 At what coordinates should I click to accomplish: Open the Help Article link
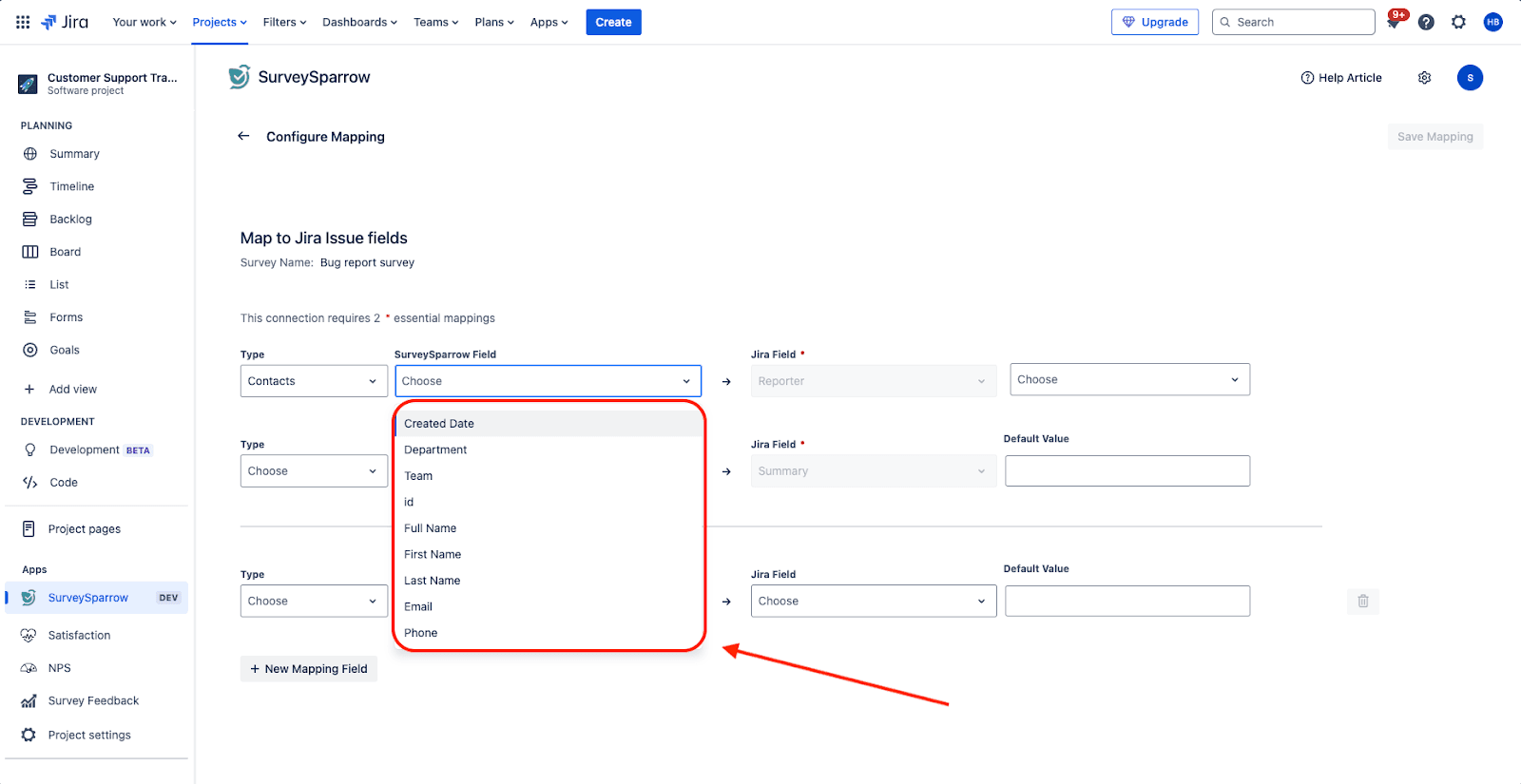[1341, 78]
